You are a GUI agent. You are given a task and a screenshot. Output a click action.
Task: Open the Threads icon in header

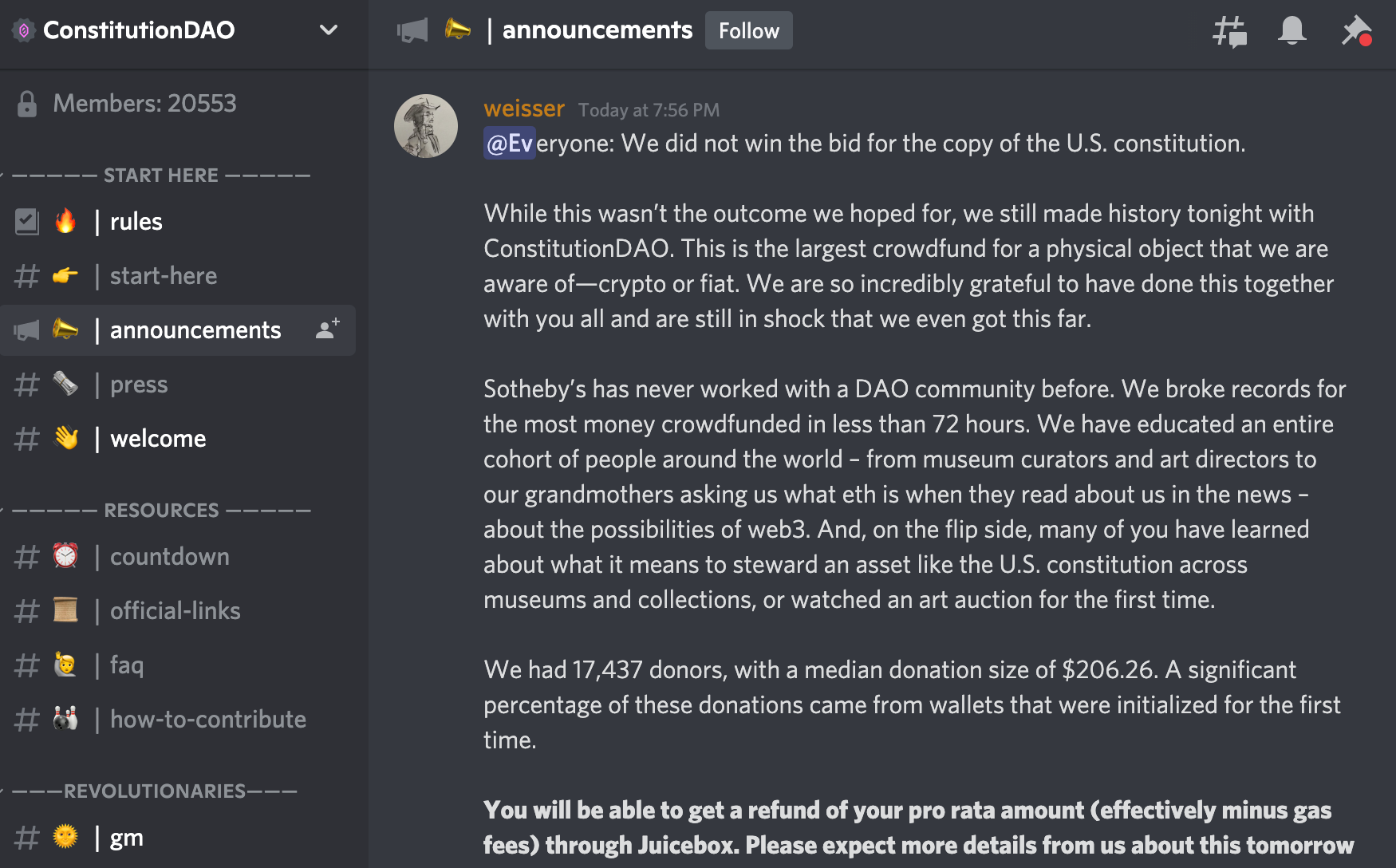click(x=1229, y=31)
